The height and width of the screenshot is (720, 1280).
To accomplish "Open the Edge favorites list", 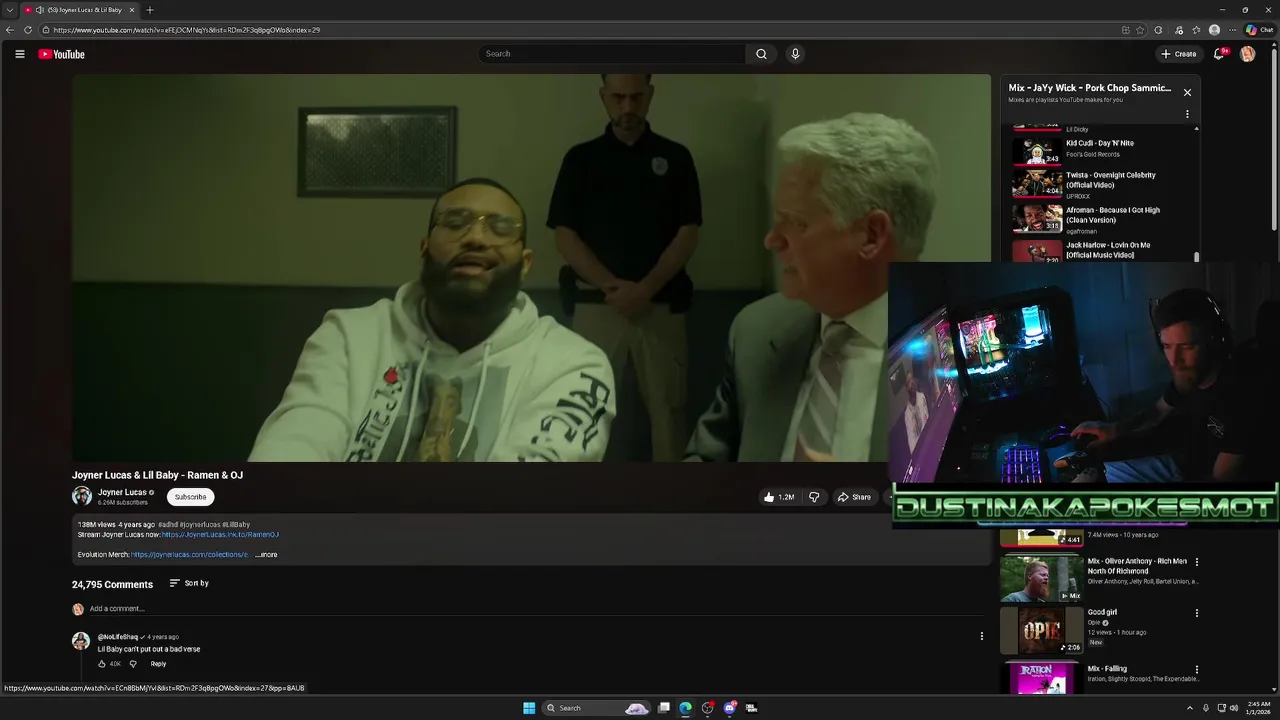I will point(1196,30).
